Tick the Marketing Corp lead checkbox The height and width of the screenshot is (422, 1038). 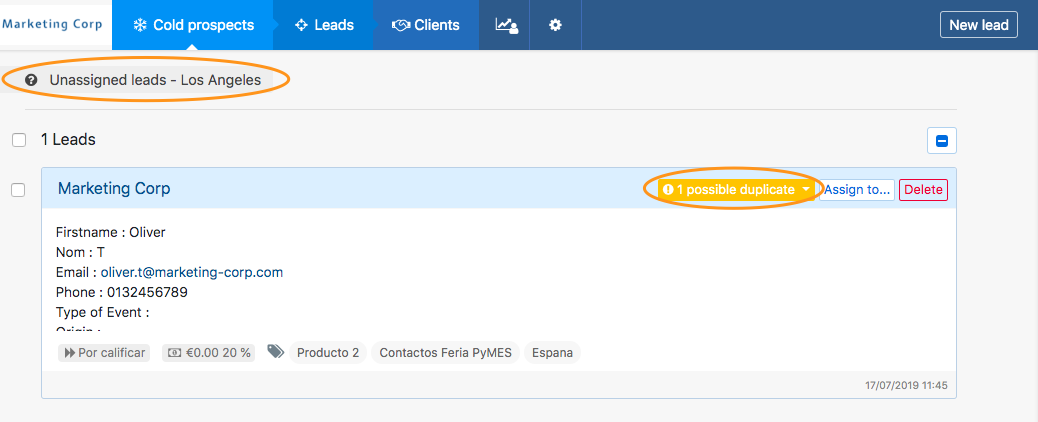click(x=19, y=190)
